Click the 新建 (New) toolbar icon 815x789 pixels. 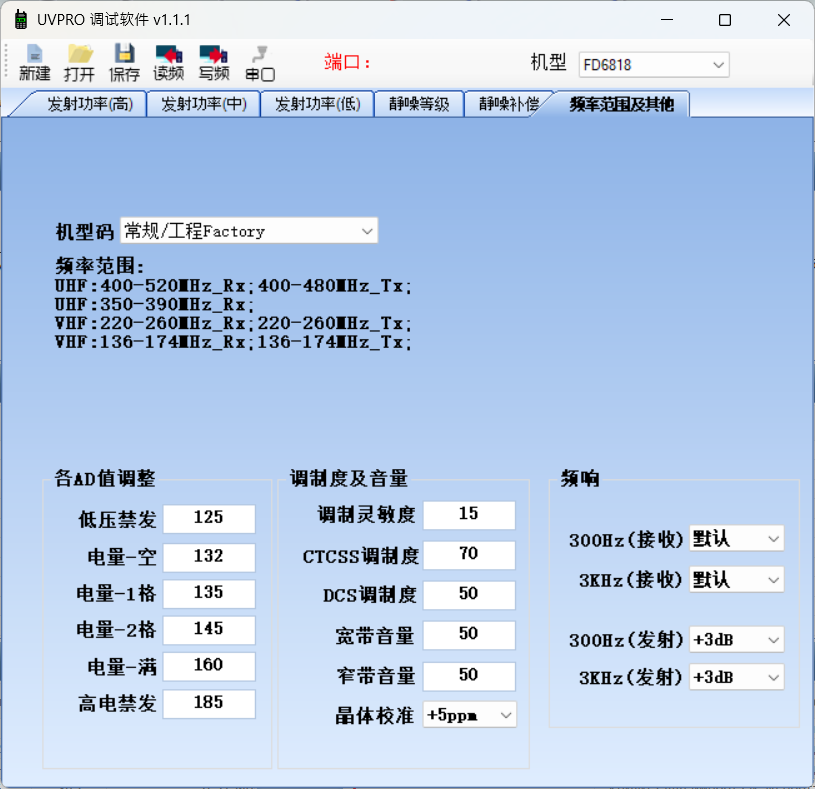[x=34, y=62]
